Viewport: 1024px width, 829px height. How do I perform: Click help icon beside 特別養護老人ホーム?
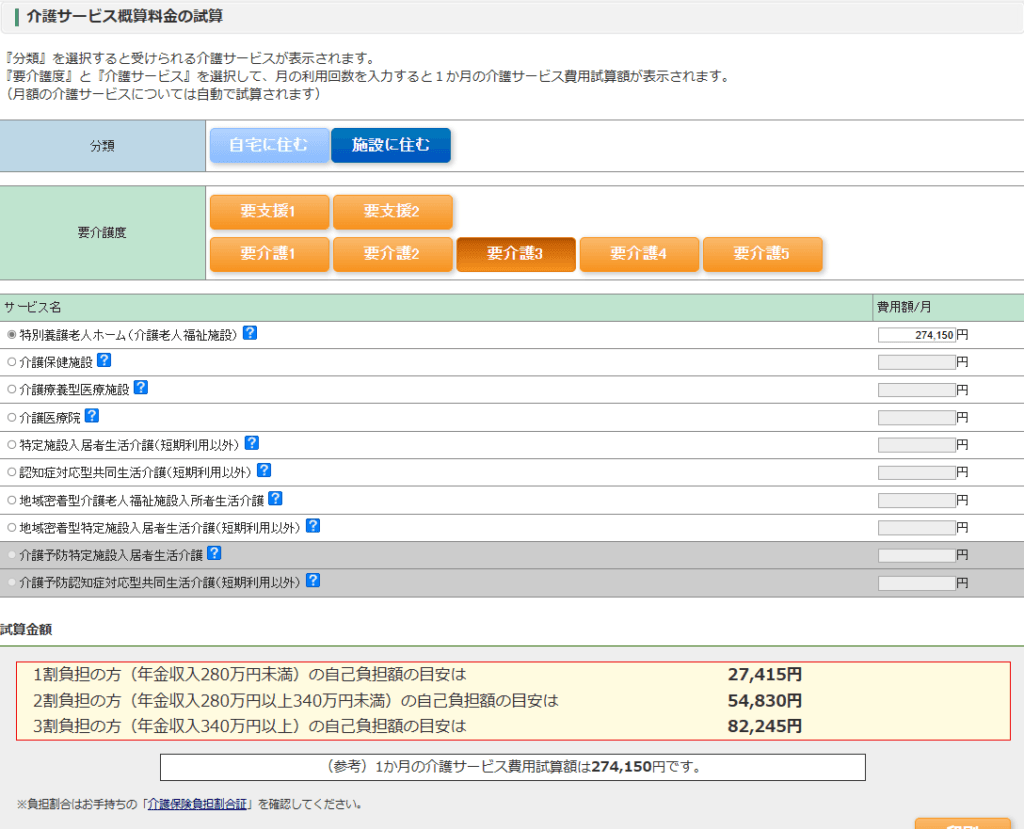click(x=250, y=333)
